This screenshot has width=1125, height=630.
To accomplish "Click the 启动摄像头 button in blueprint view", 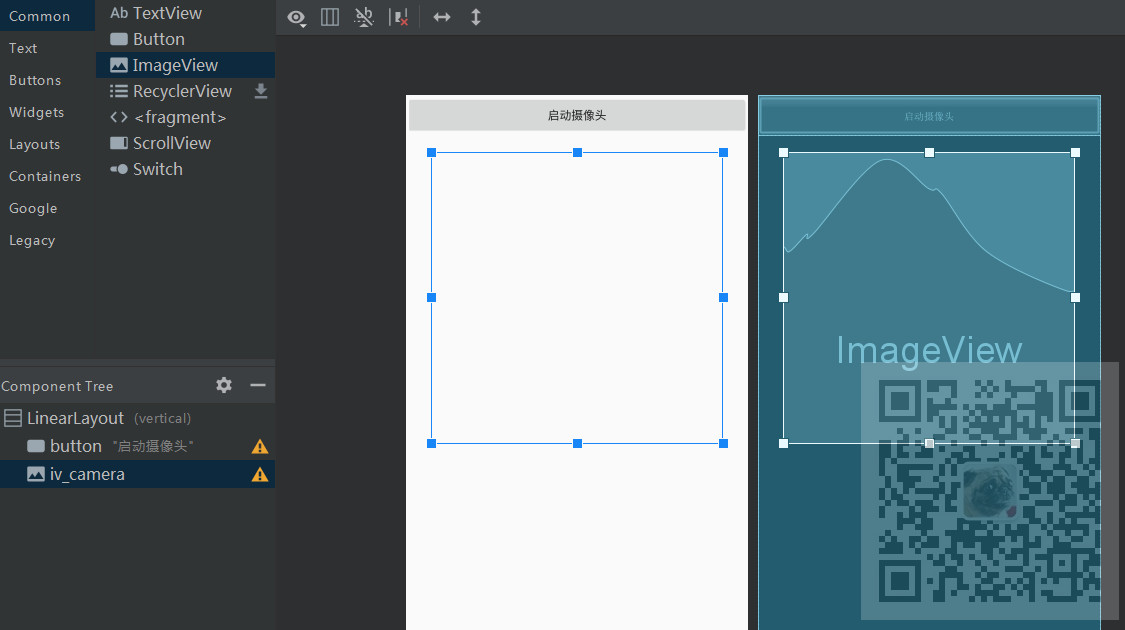I will (x=929, y=116).
